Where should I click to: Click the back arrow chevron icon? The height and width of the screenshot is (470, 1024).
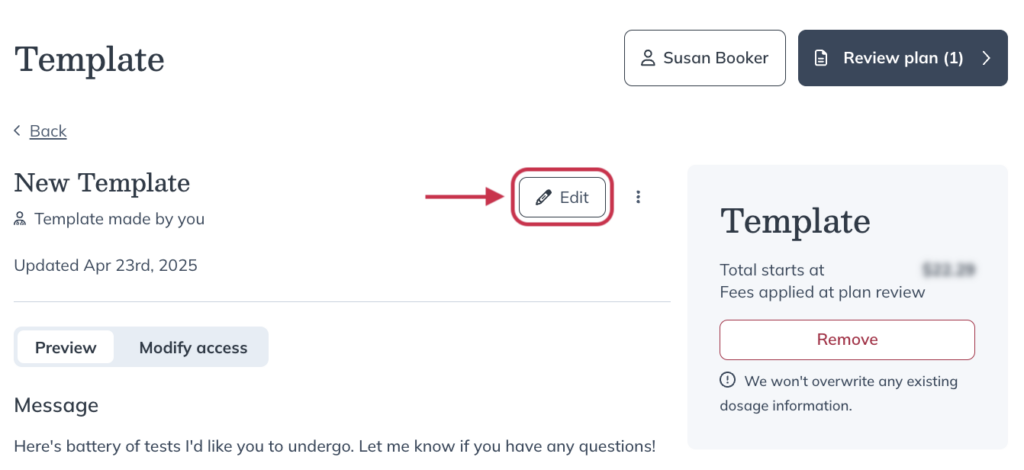click(x=18, y=131)
